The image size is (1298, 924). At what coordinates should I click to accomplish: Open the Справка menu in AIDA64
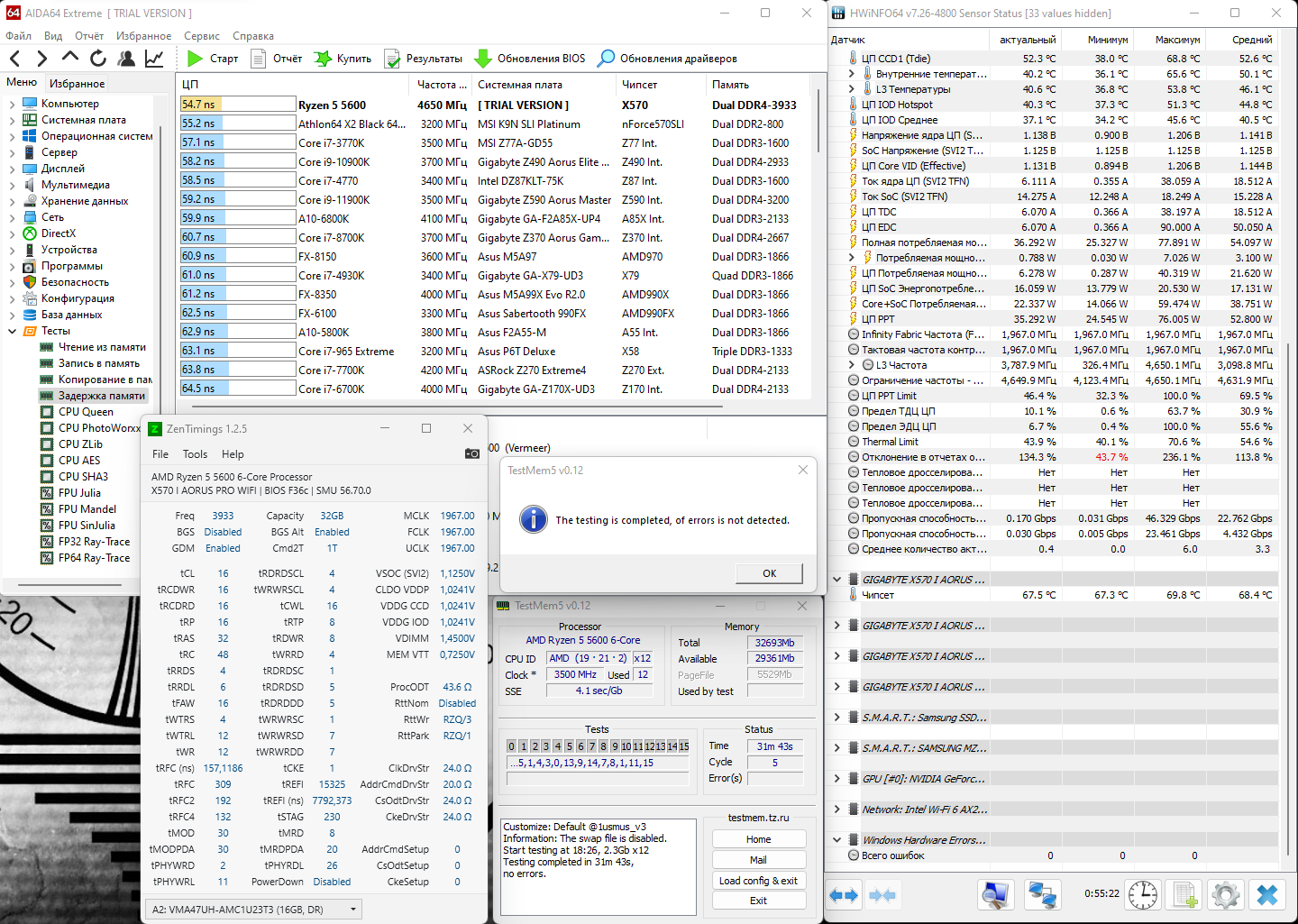tap(253, 36)
